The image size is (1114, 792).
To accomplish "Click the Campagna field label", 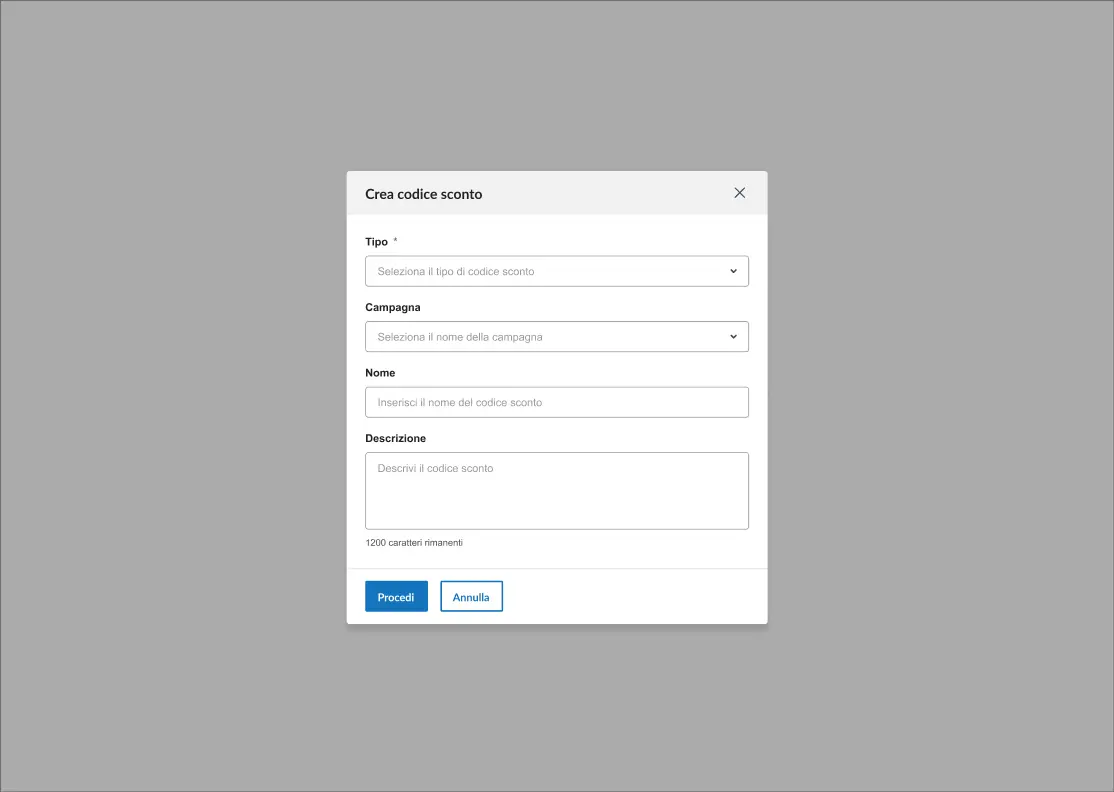I will click(x=392, y=307).
